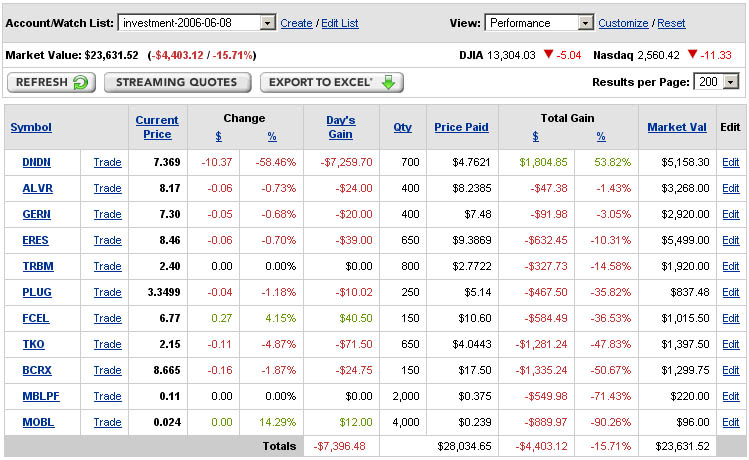Click Trade link for the GERN row
This screenshot has height=460, width=749.
[x=107, y=214]
